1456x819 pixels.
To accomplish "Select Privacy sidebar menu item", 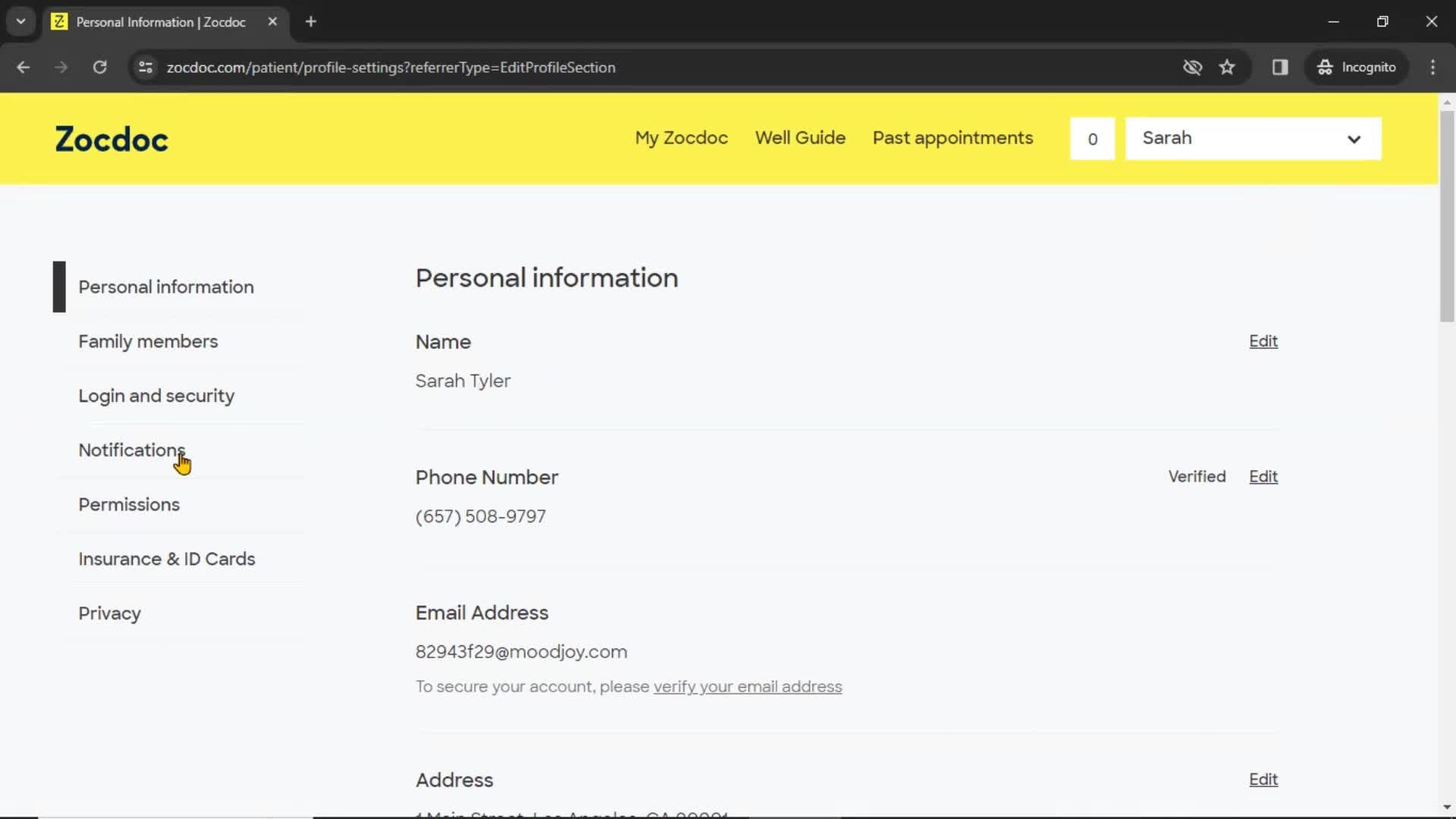I will click(110, 613).
